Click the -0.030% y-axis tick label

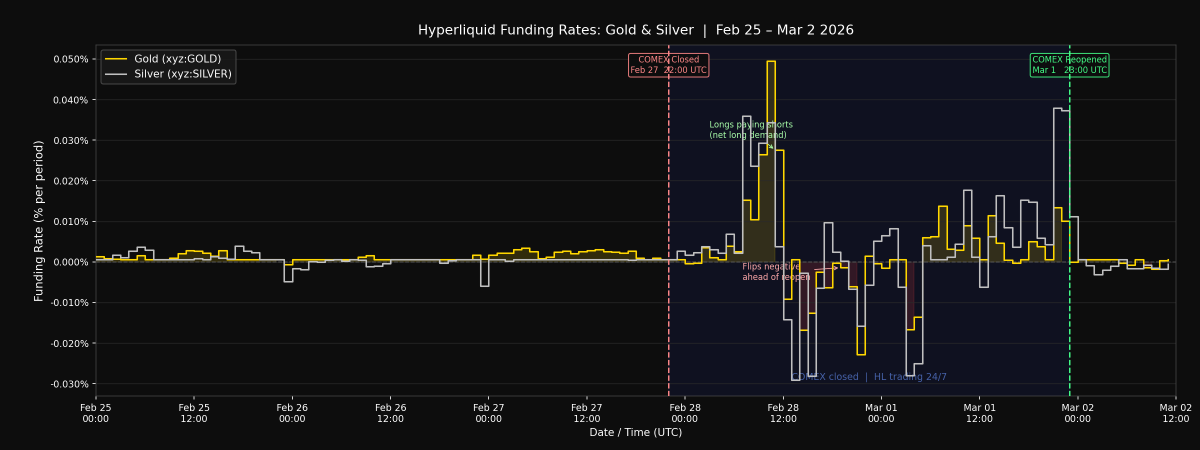[x=65, y=384]
